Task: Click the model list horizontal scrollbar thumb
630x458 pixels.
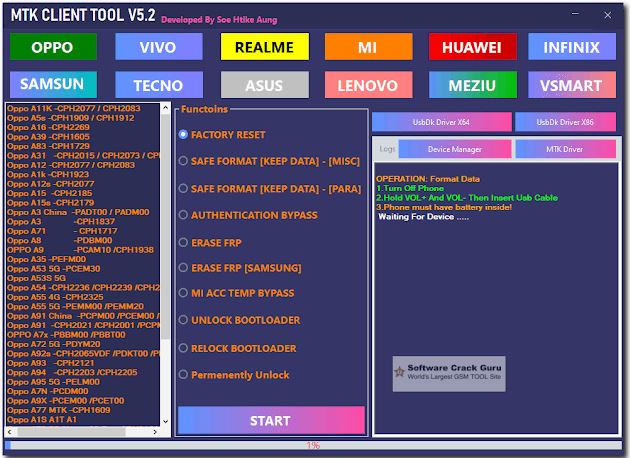Action: tap(71, 432)
